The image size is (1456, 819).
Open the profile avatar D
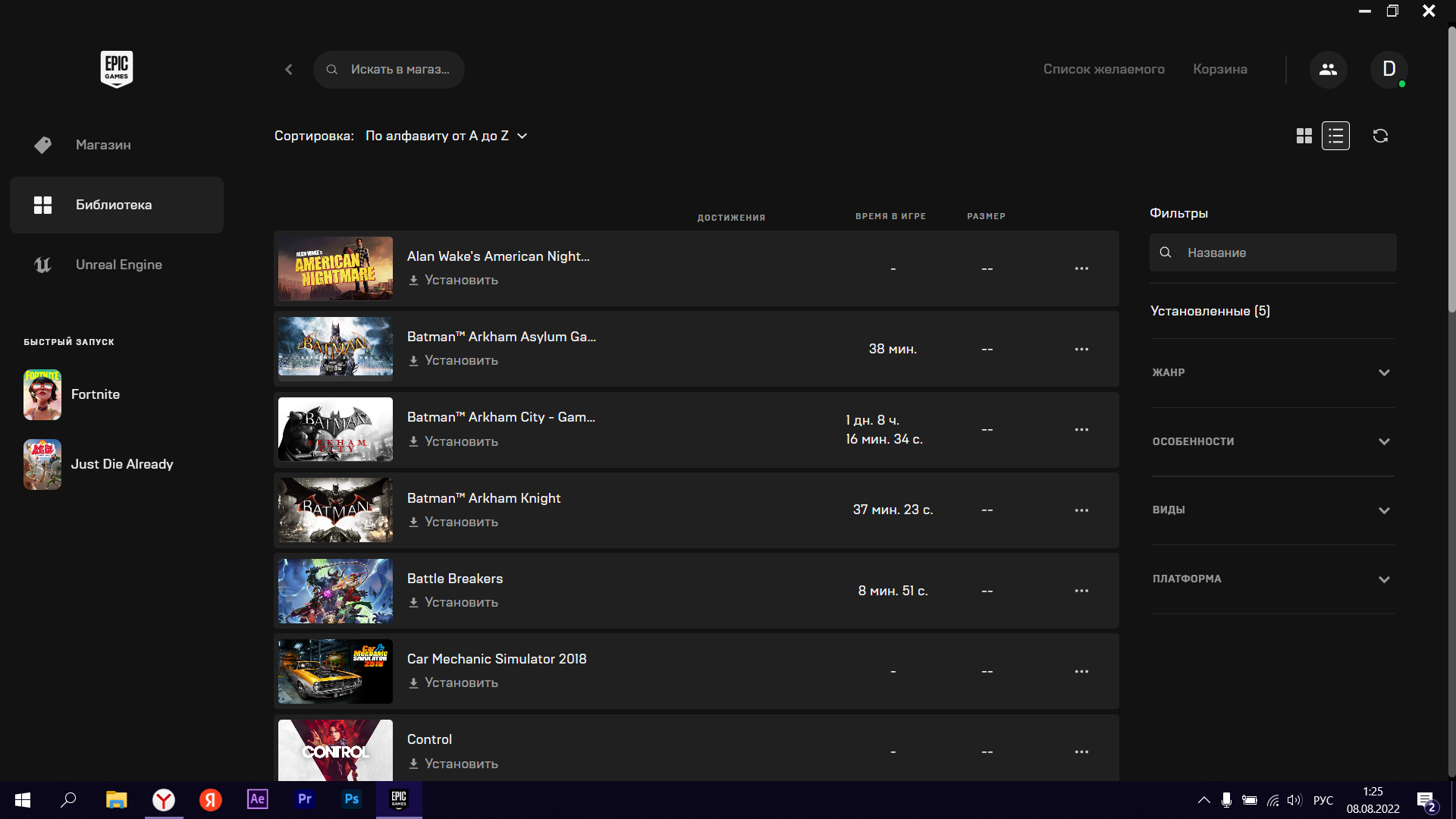pos(1389,69)
